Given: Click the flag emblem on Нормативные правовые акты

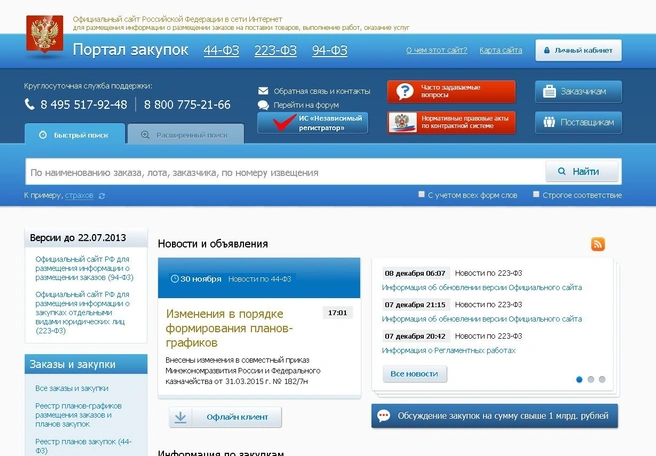Looking at the screenshot, I should point(402,123).
